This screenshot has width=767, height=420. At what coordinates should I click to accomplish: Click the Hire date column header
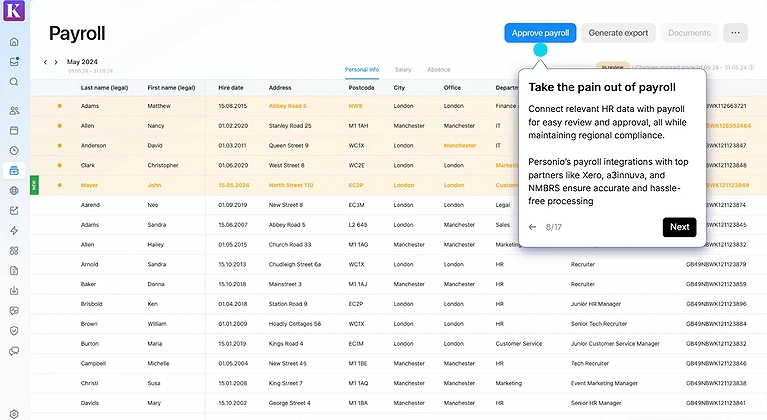tap(231, 88)
